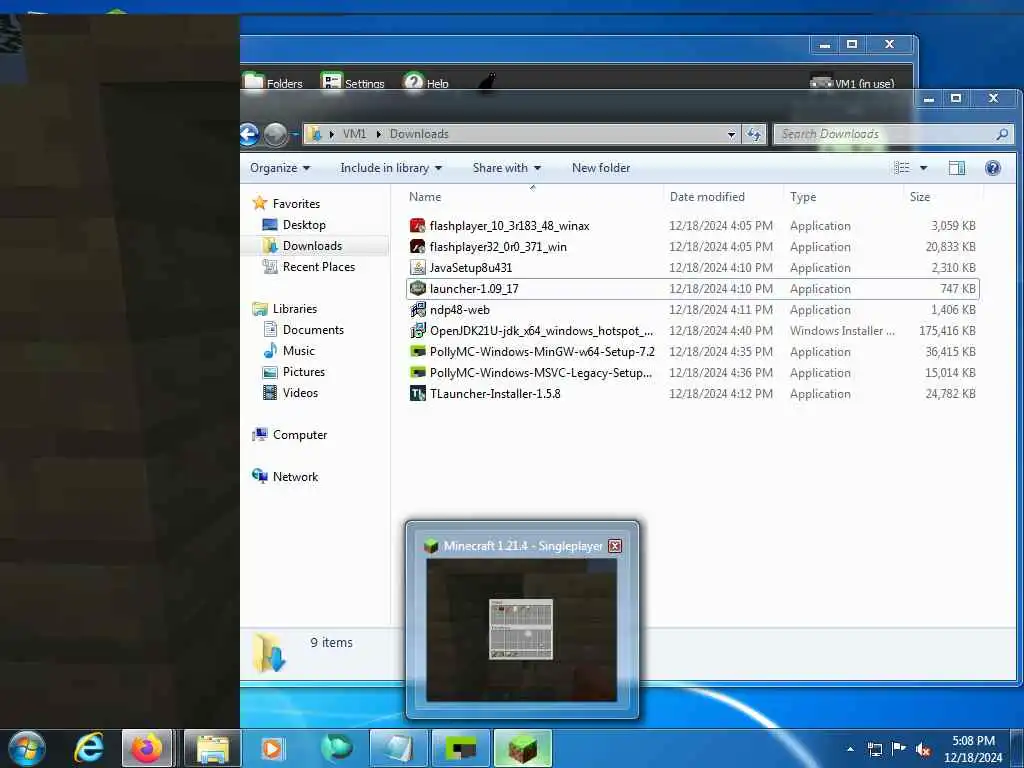The image size is (1024, 768).
Task: Open Windows Explorer taskbar button
Action: (x=212, y=748)
